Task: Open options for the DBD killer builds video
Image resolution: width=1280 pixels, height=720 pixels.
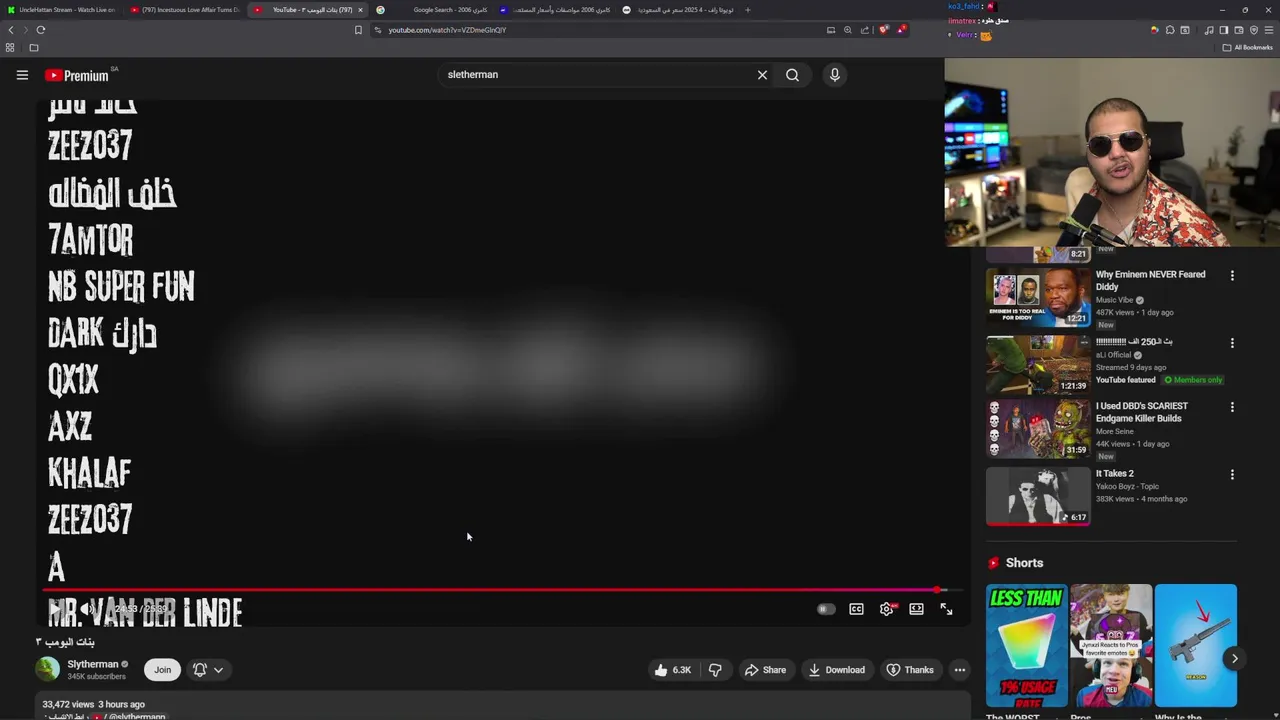Action: pos(1232,408)
